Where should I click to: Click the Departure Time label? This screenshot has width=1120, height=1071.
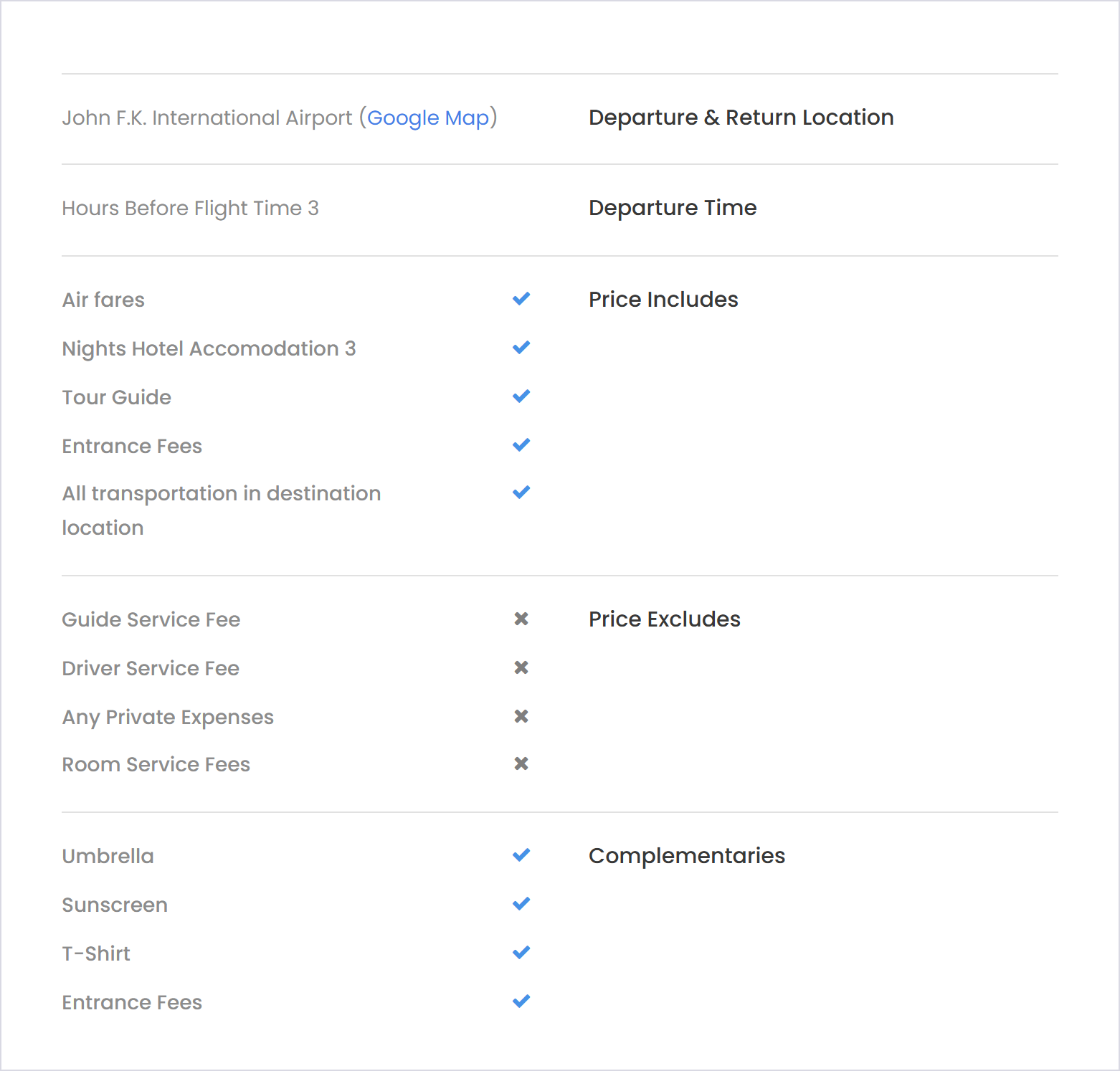point(673,208)
